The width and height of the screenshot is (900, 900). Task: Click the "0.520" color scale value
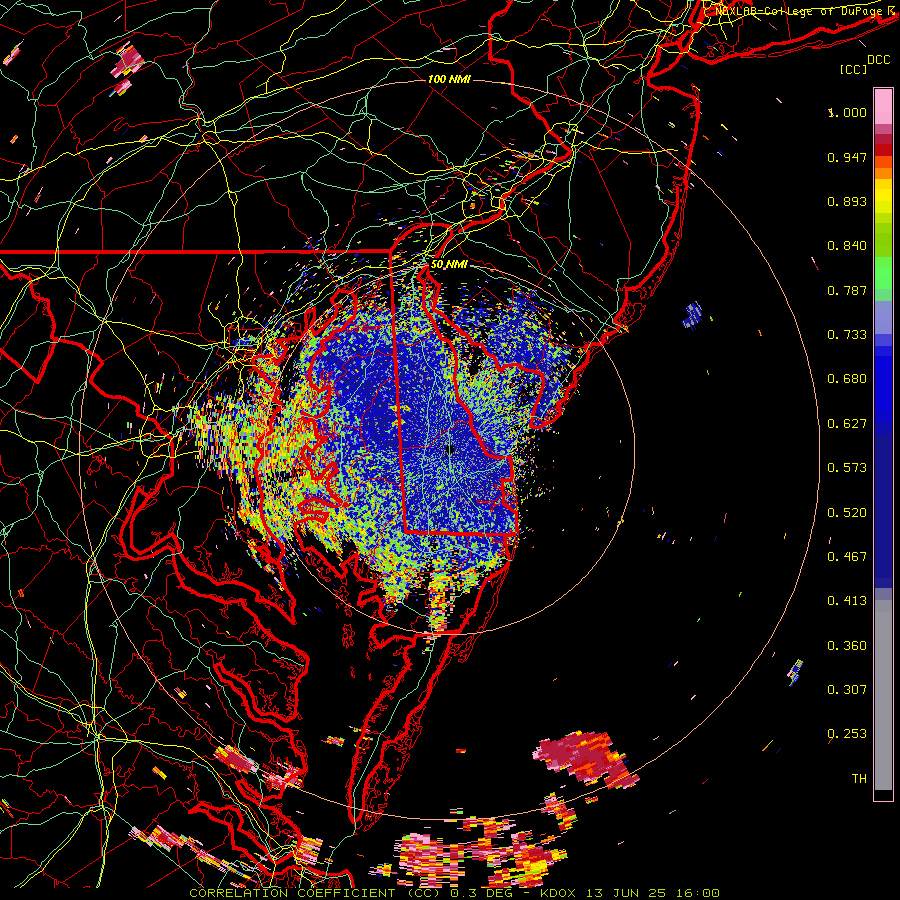[847, 513]
